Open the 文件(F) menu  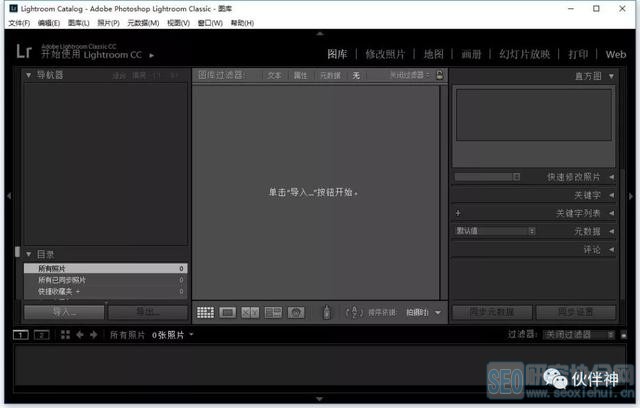click(x=19, y=23)
